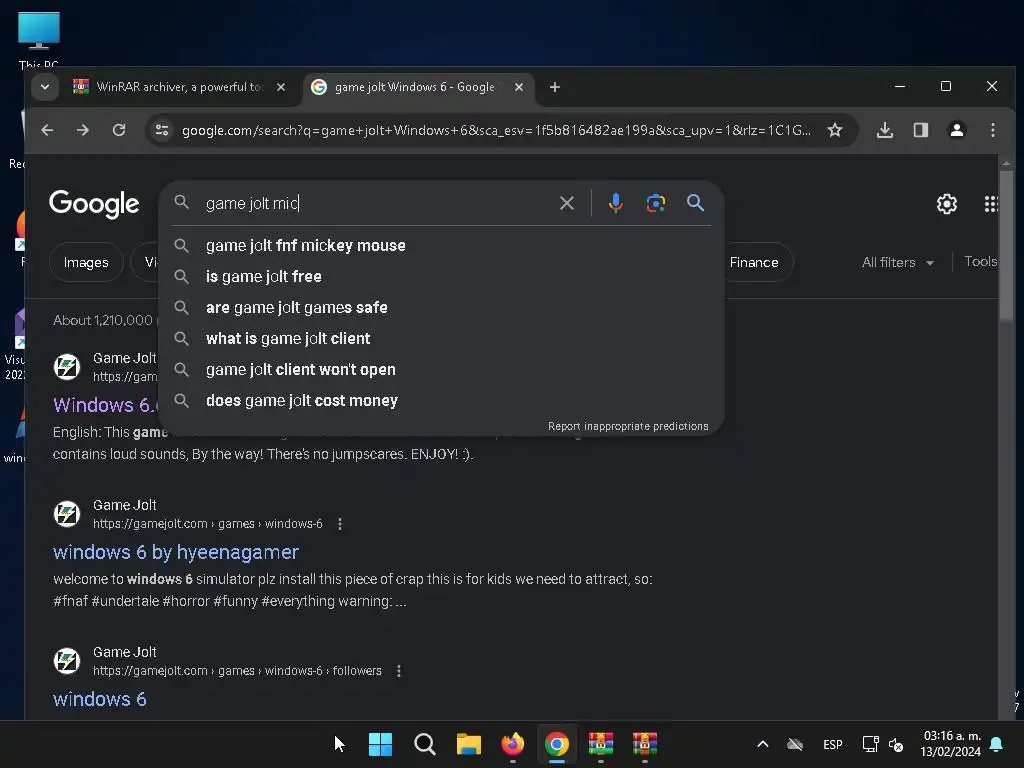Open Google Lens image search icon
1024x768 pixels.
tap(656, 203)
